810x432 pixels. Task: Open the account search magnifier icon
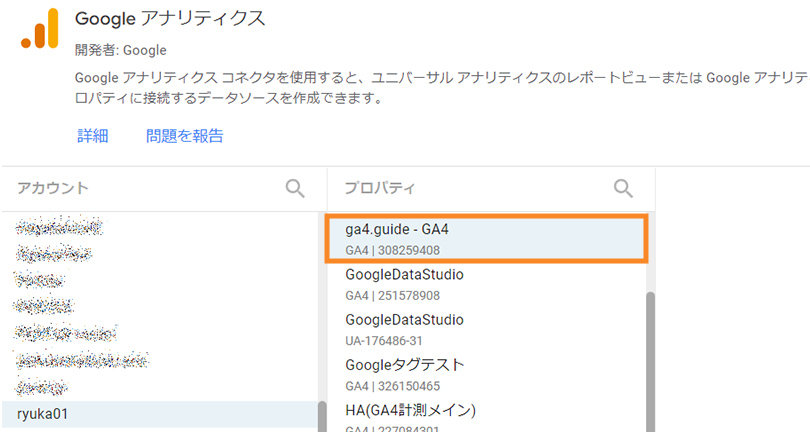(x=295, y=189)
